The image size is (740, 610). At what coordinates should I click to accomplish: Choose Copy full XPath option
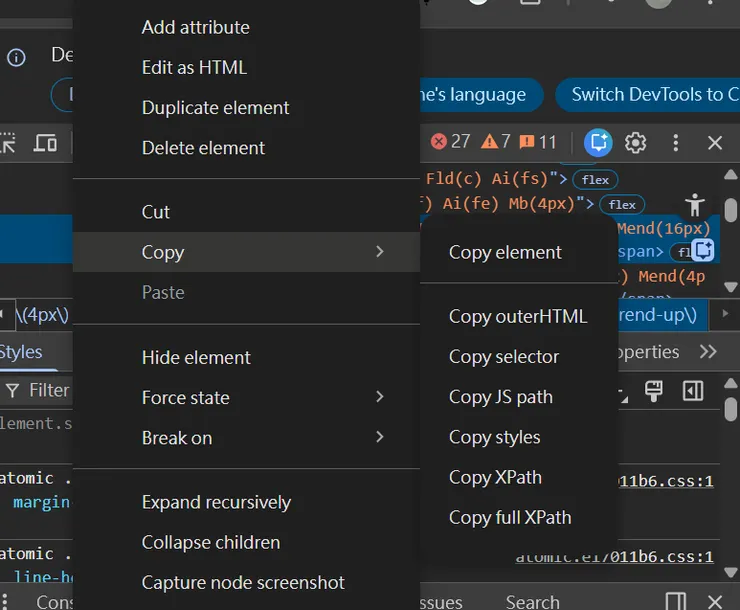coord(510,518)
